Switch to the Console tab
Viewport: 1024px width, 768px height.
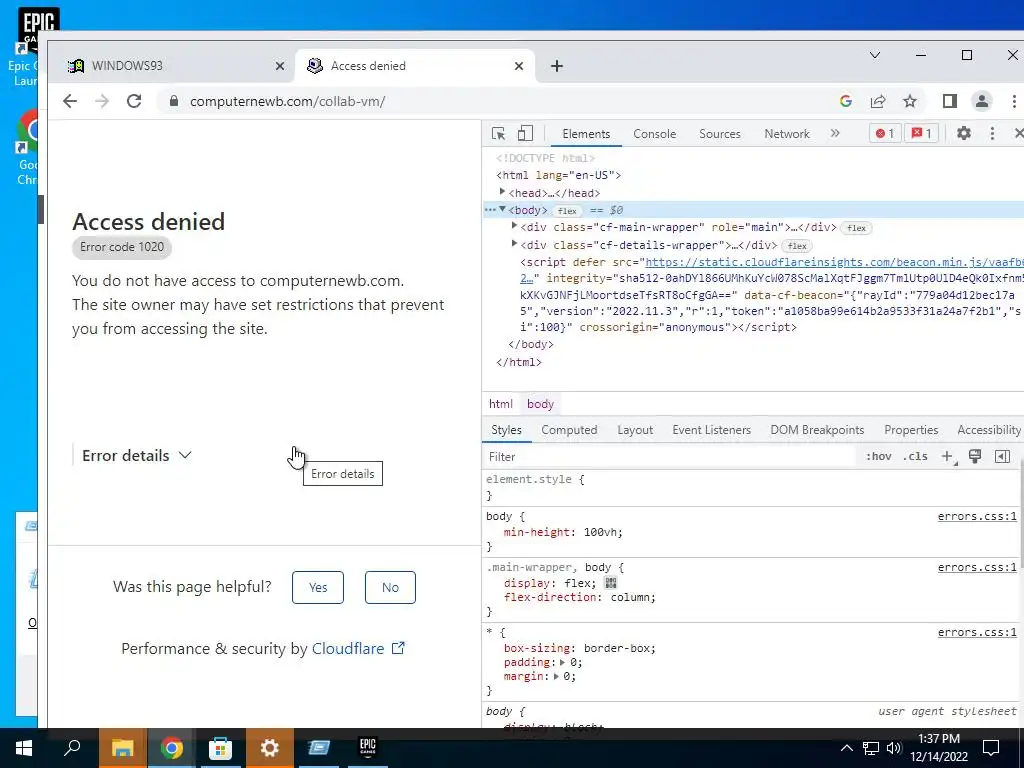click(x=654, y=134)
